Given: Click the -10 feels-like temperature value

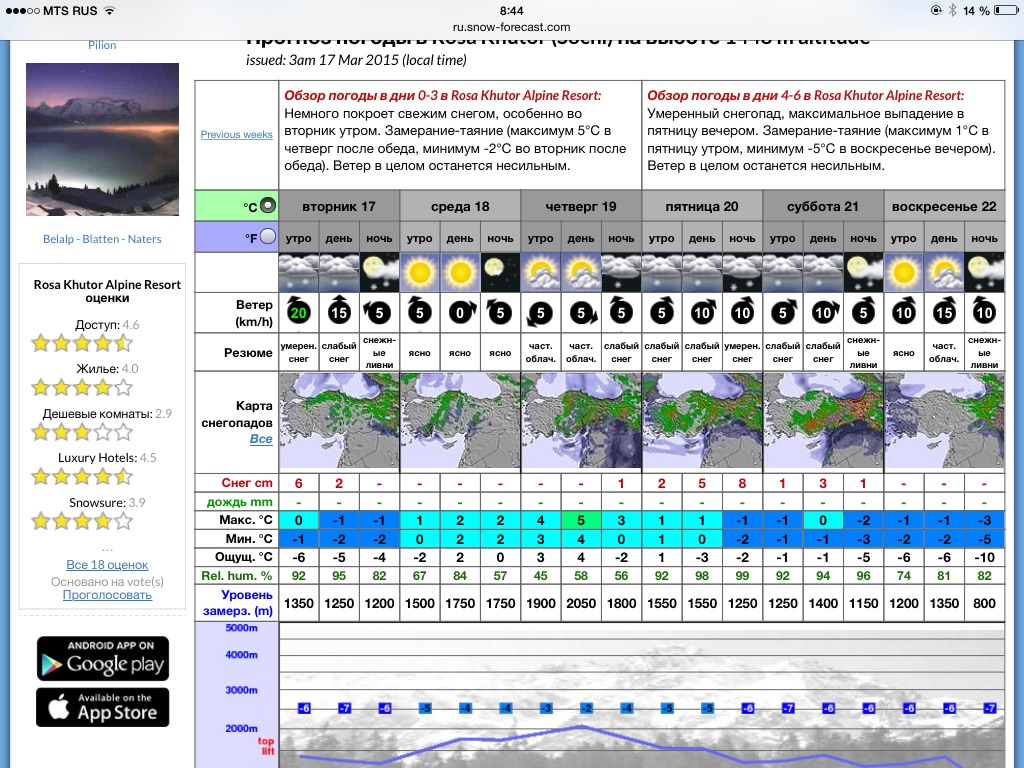Looking at the screenshot, I should pos(984,558).
